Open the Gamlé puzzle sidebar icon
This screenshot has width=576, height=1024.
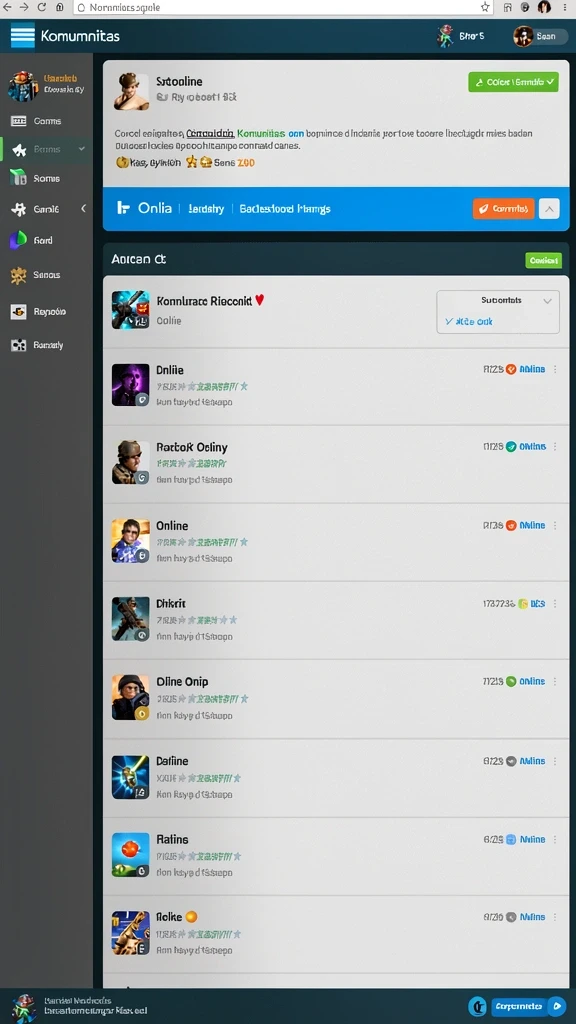pyautogui.click(x=19, y=209)
